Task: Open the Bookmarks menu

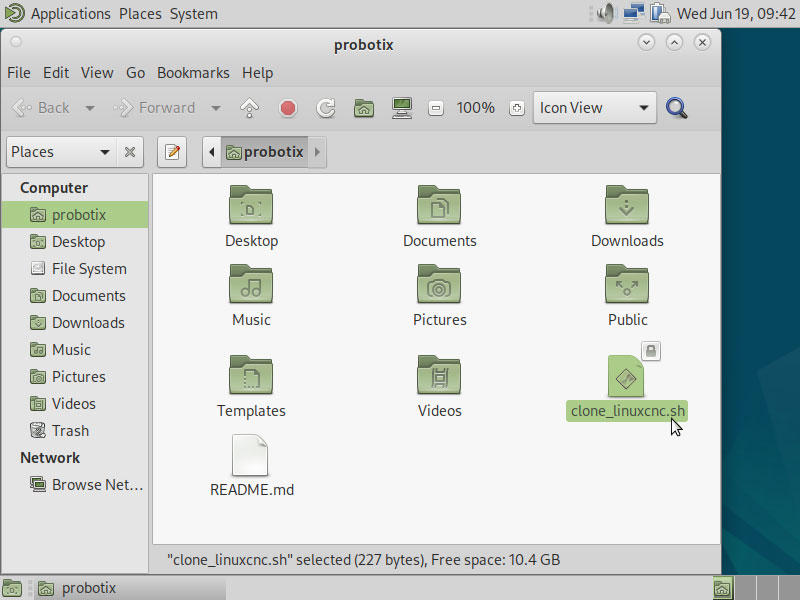Action: tap(193, 73)
